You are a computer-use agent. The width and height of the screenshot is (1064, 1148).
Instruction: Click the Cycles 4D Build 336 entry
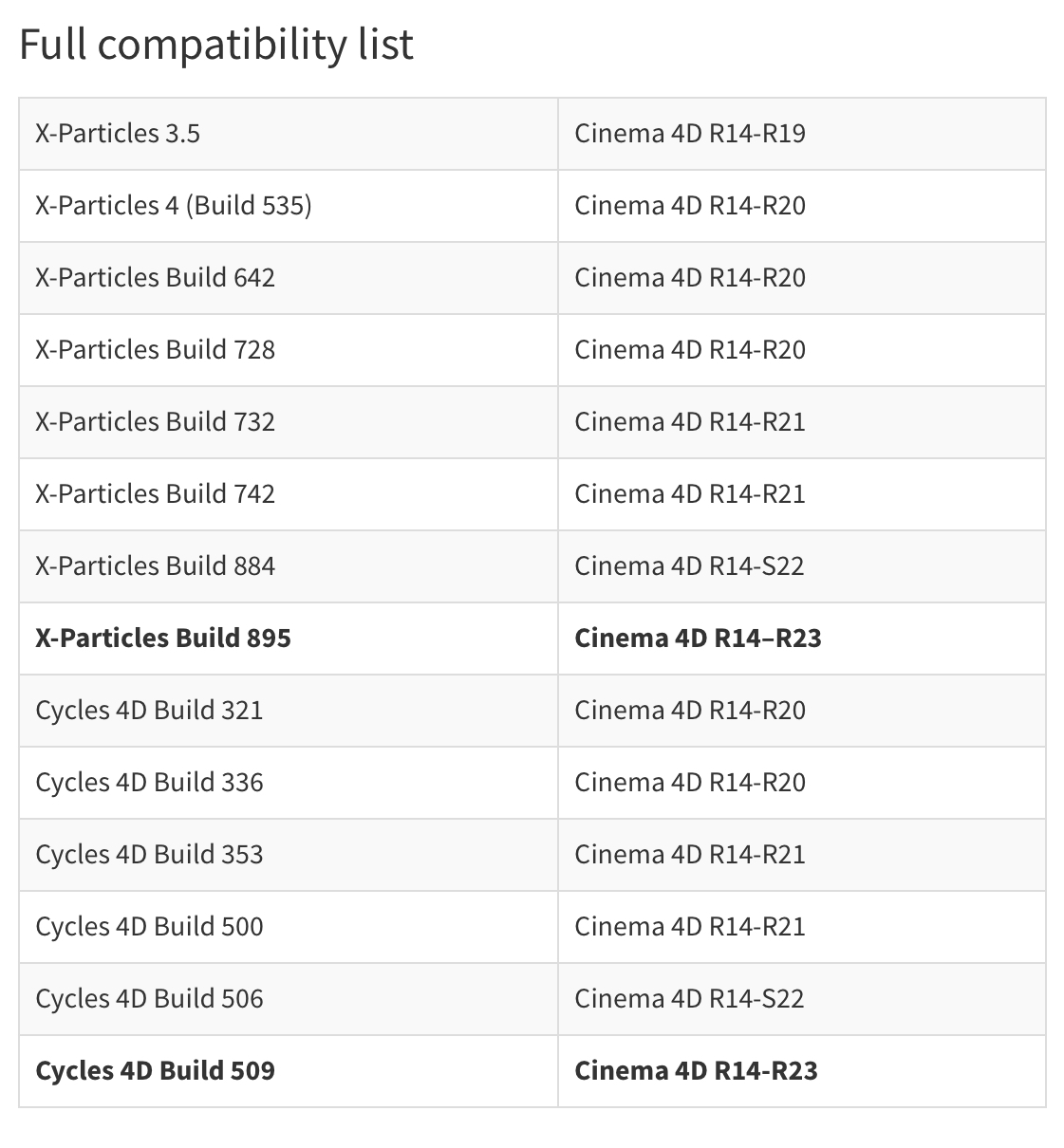(x=149, y=783)
